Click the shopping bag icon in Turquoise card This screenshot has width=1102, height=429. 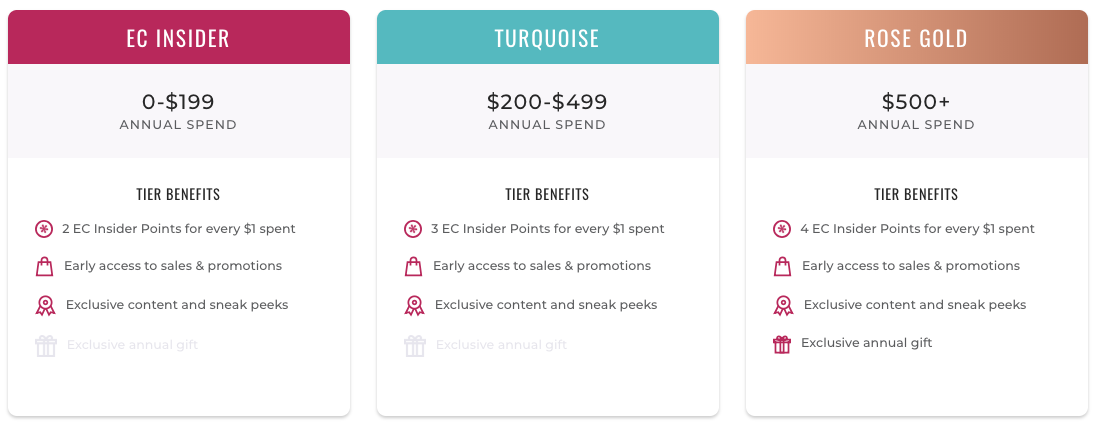(413, 267)
